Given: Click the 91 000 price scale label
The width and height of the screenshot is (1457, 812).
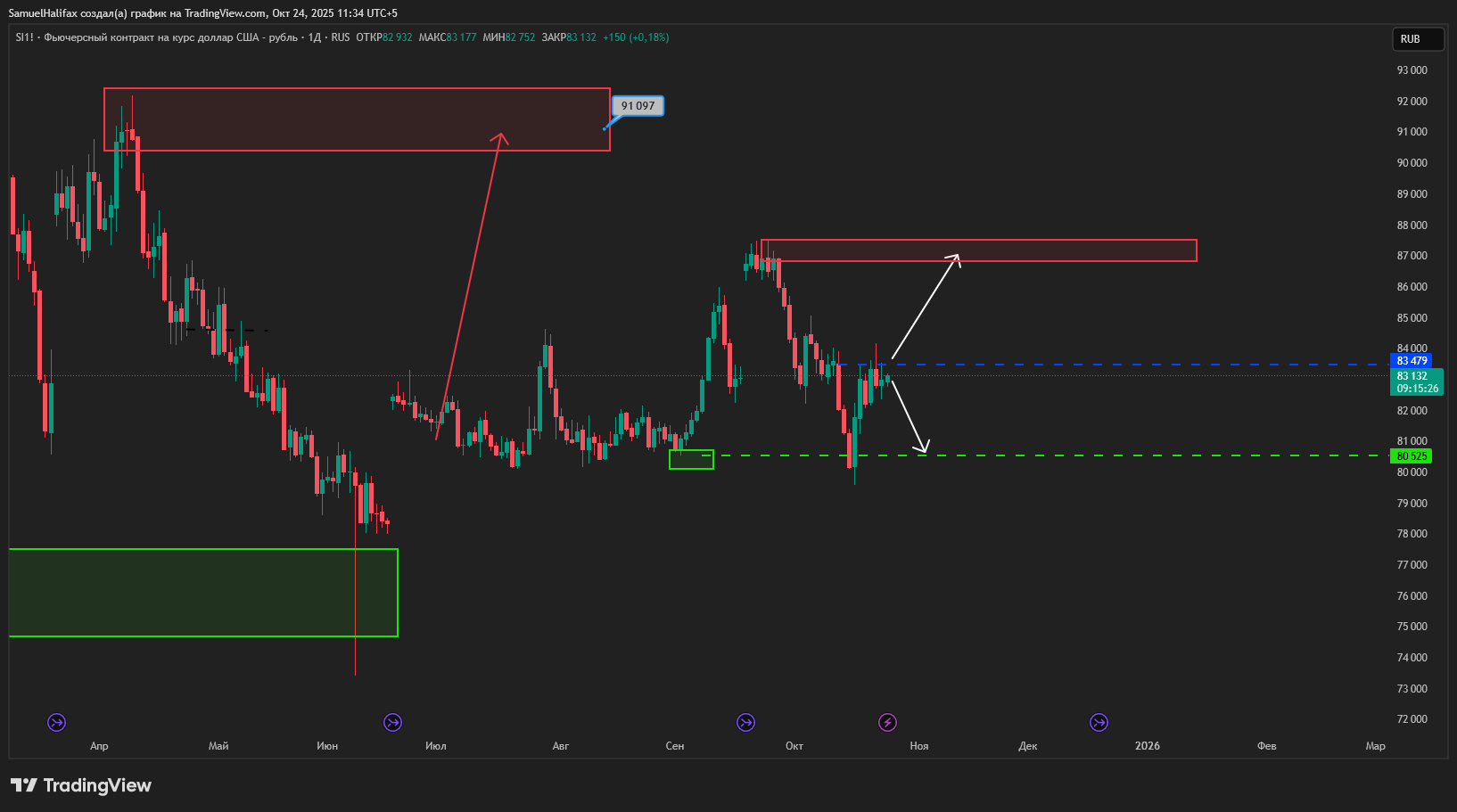Looking at the screenshot, I should (x=1412, y=132).
